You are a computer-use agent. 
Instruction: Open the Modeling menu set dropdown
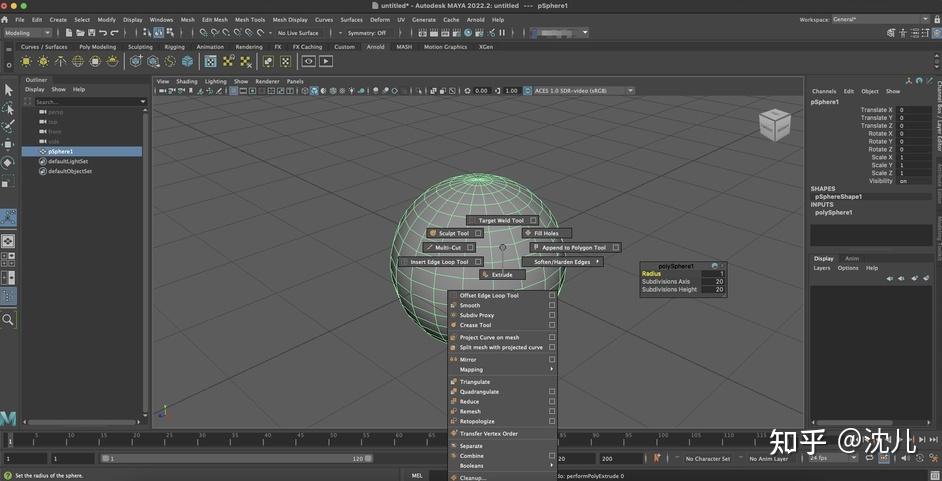click(x=28, y=33)
